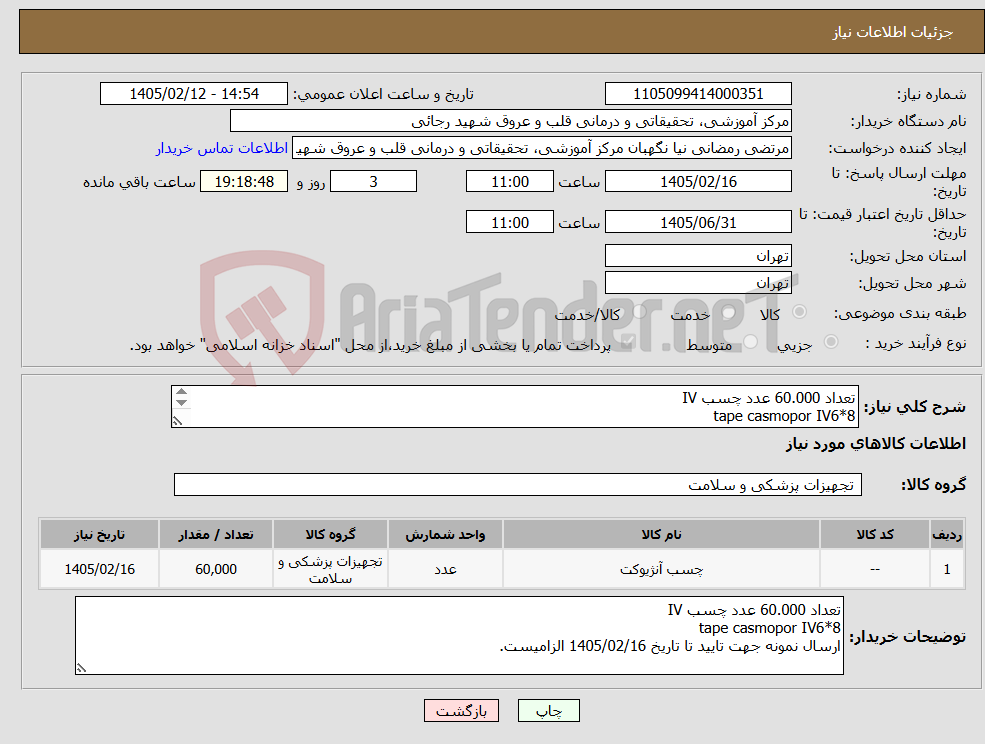Click the announcement date field 1405/02/12 - 14:54
The height and width of the screenshot is (744, 985).
193,94
